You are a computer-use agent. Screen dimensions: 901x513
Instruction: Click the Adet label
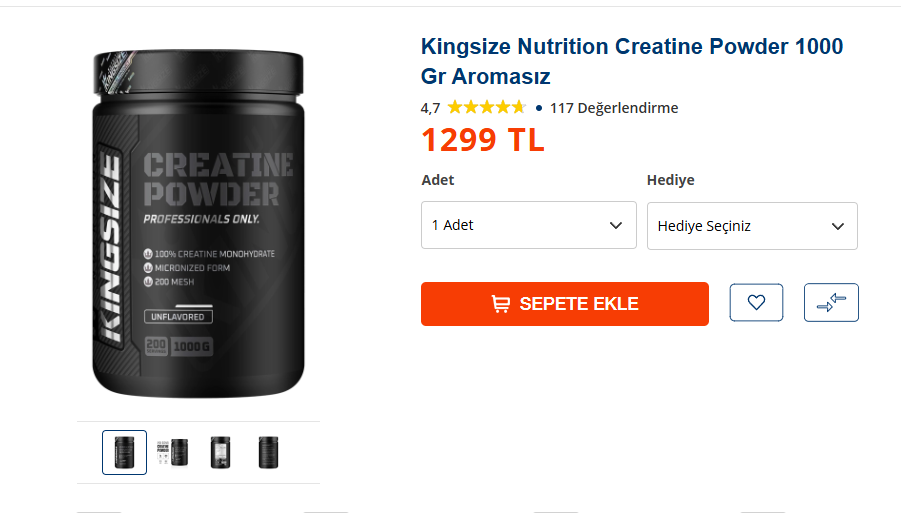point(438,180)
